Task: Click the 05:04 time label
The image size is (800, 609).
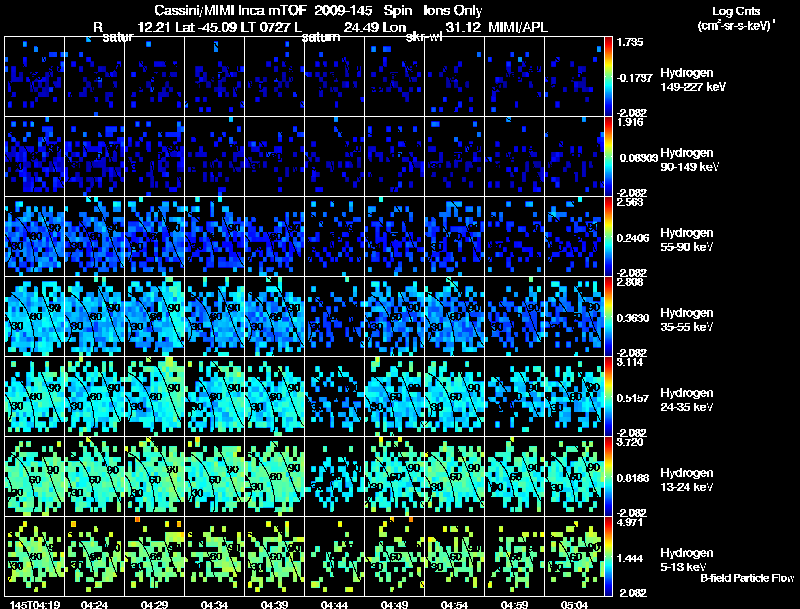Action: click(x=574, y=605)
